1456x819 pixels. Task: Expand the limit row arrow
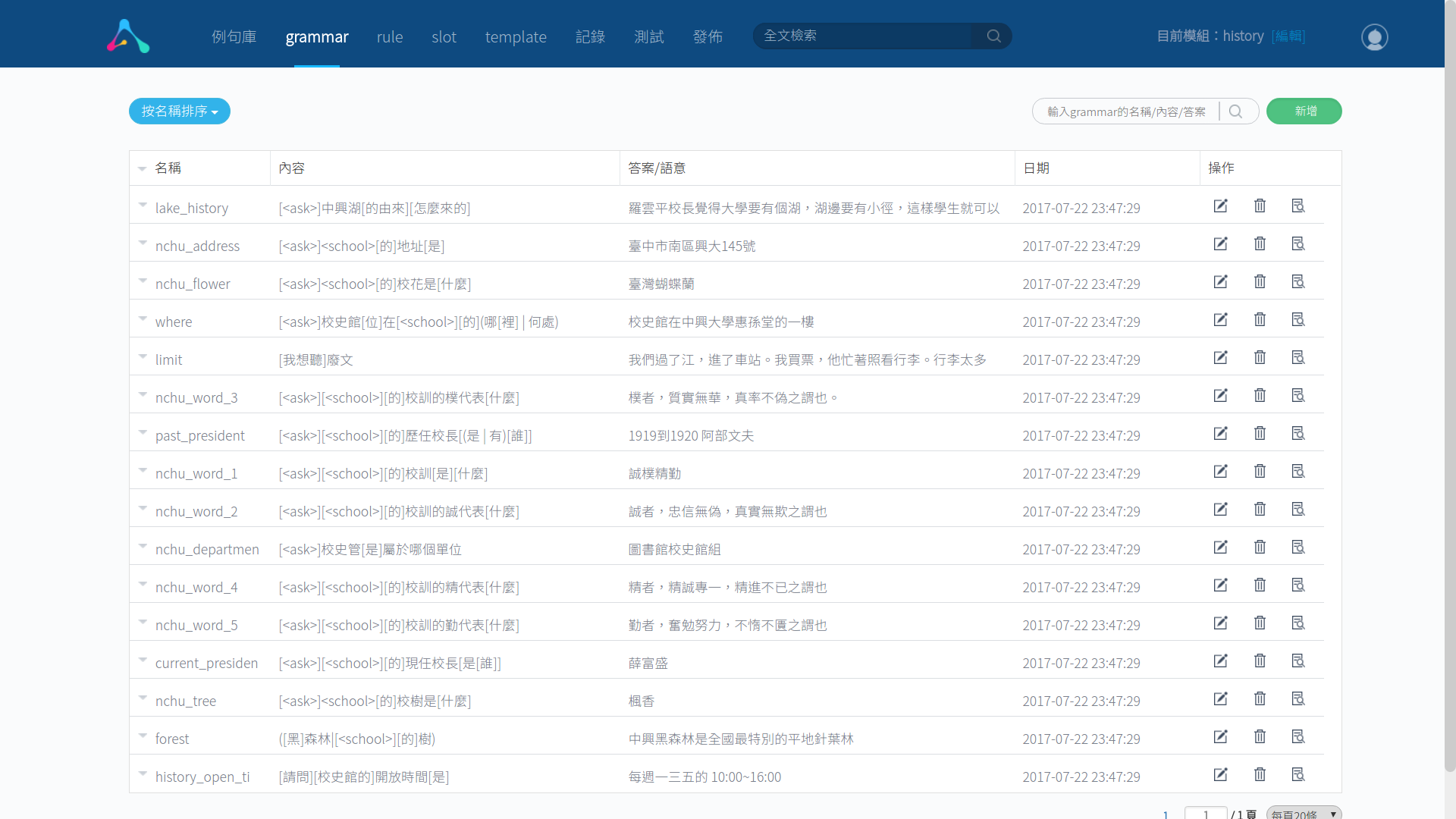[x=143, y=356]
